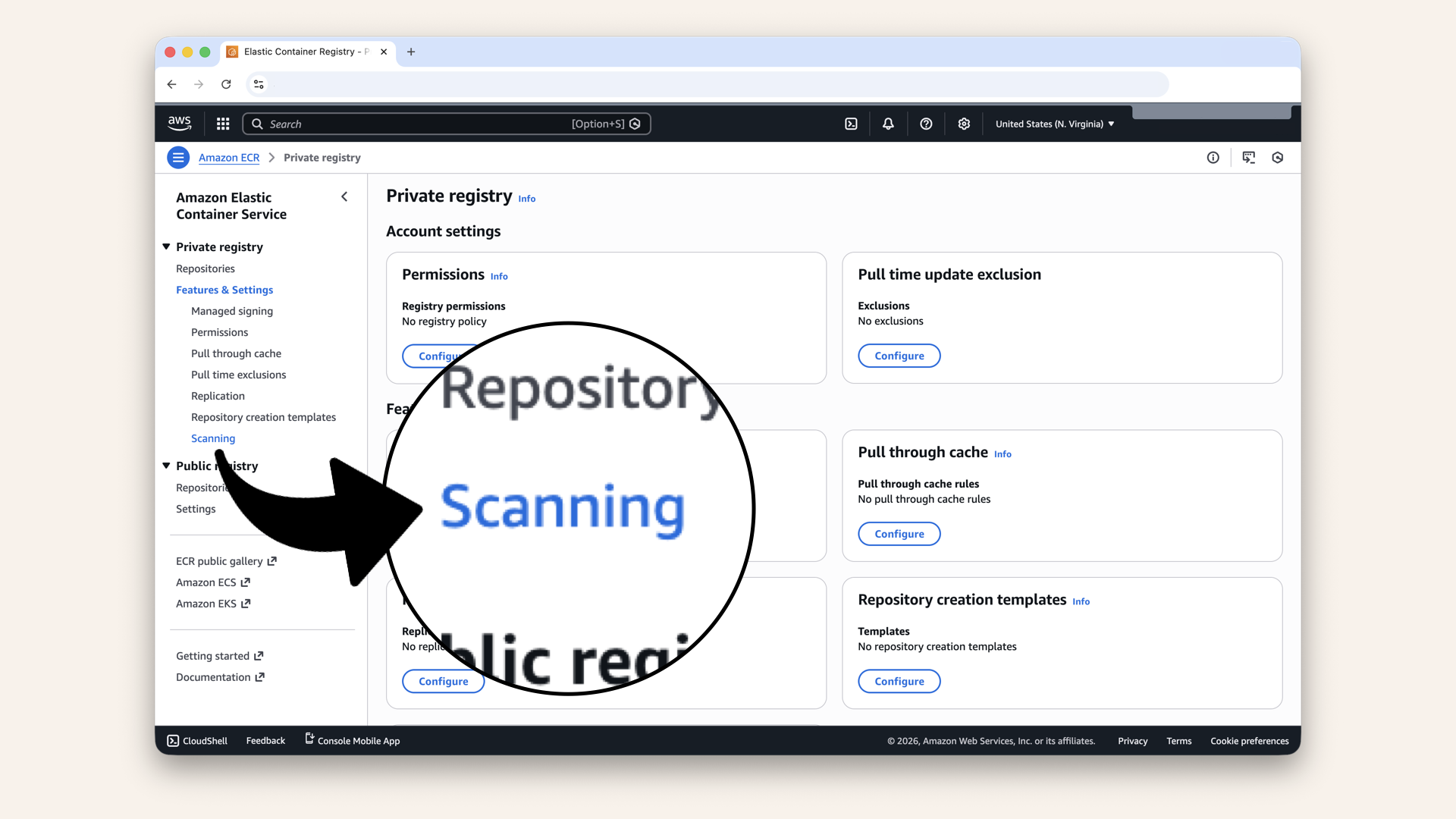Click Amazon ECR in the breadcrumb
Screen dimensions: 1456x819
coord(228,157)
